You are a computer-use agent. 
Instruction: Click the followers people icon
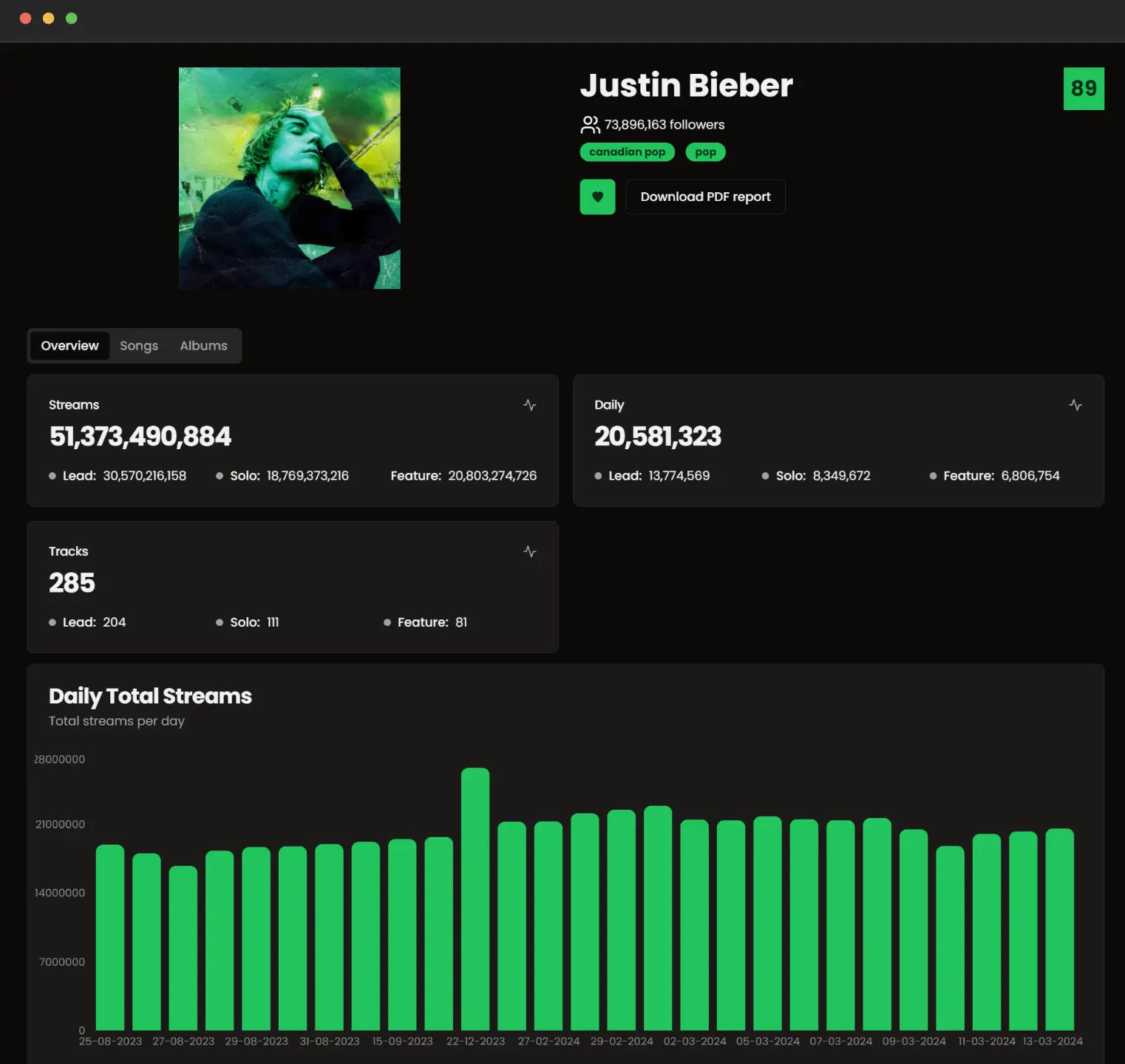(x=590, y=125)
